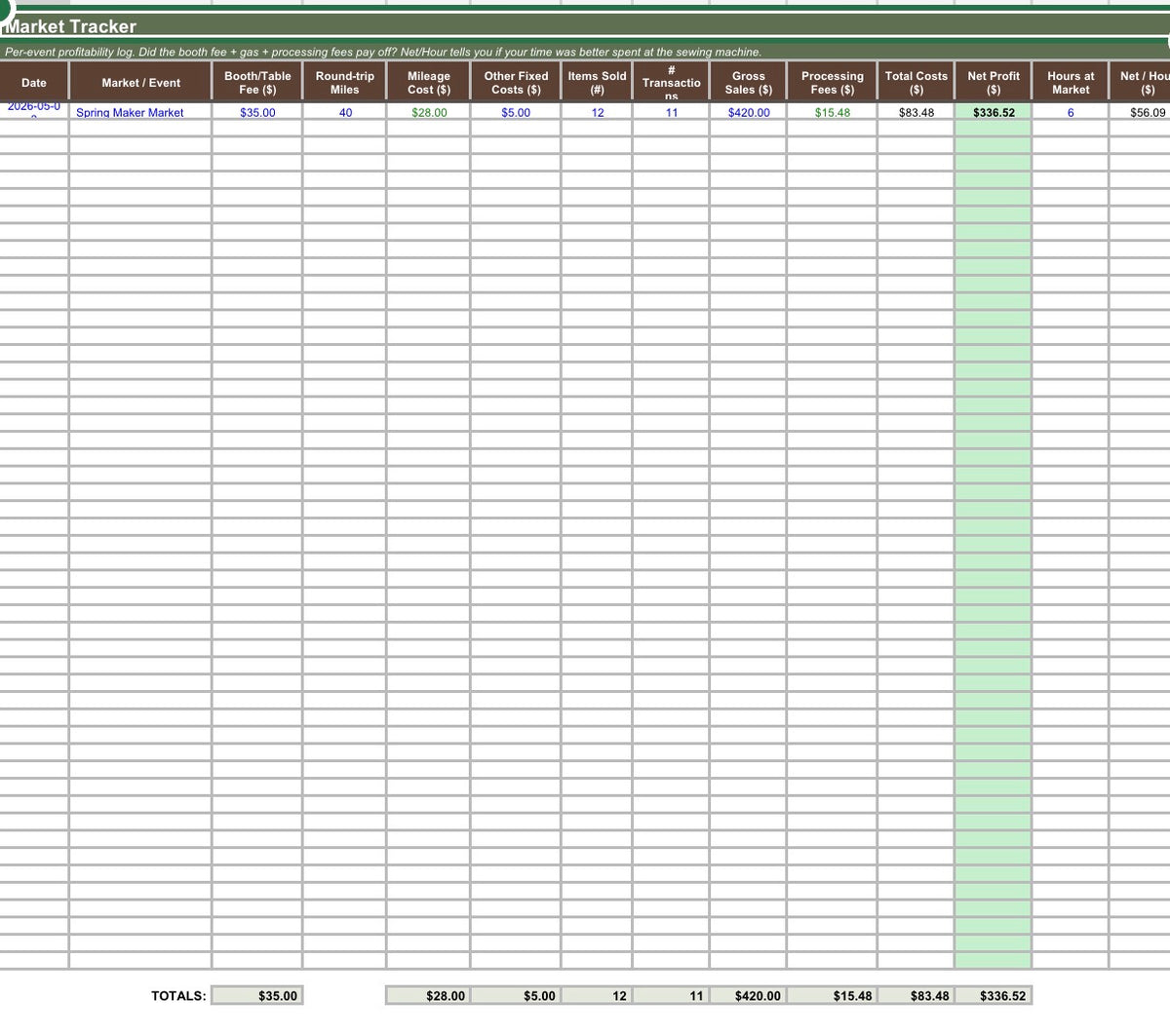Select the 6 hours at market cell
This screenshot has width=1170, height=1036.
(1071, 112)
